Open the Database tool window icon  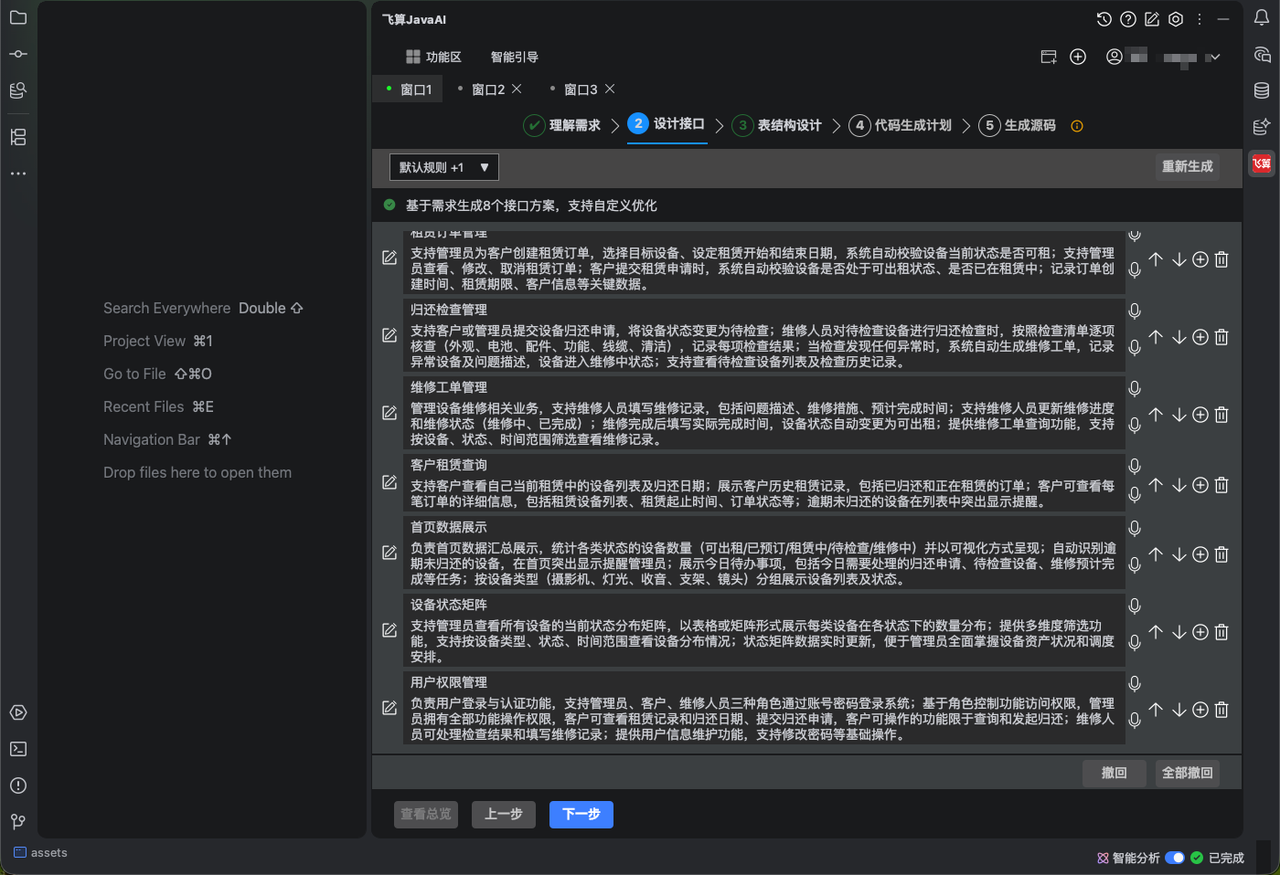(x=1262, y=91)
